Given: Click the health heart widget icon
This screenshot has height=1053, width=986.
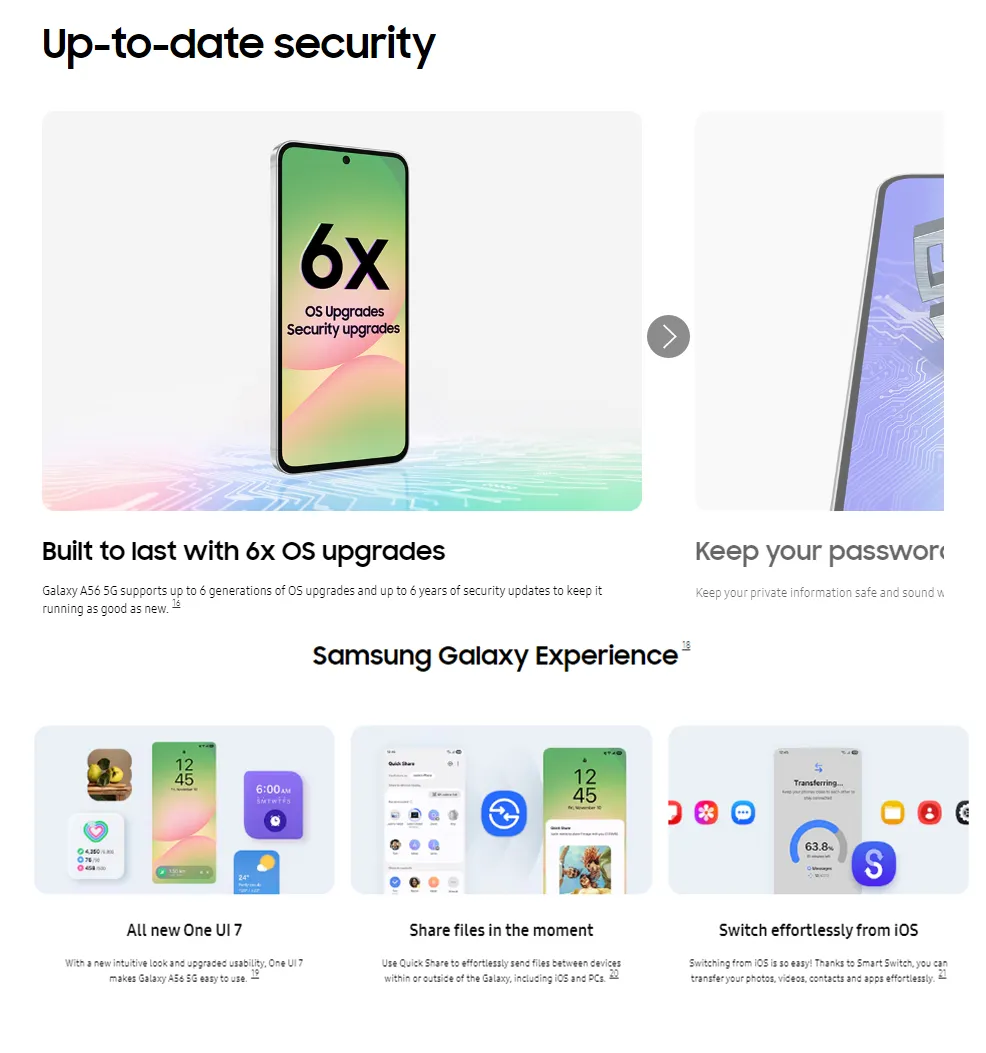Looking at the screenshot, I should click(96, 832).
